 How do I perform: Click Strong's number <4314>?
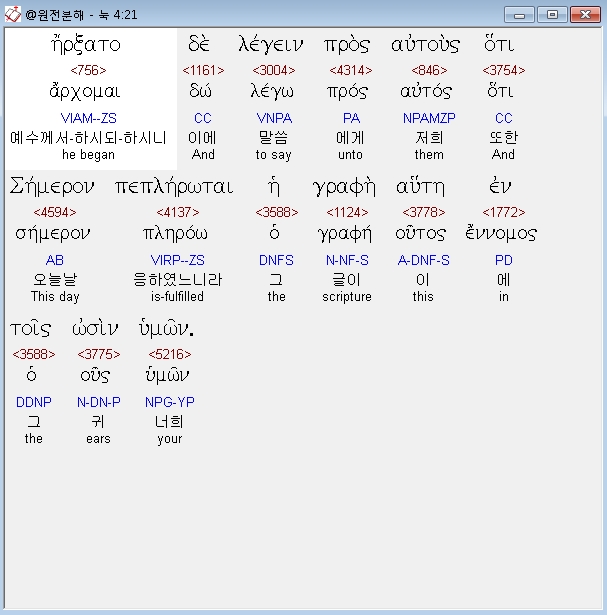(351, 70)
